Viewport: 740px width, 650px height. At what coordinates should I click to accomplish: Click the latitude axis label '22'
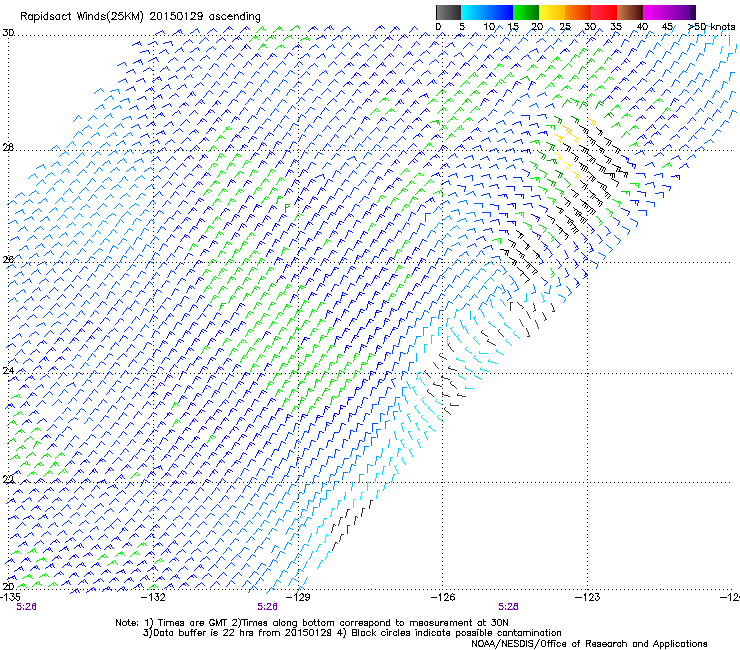[8, 480]
